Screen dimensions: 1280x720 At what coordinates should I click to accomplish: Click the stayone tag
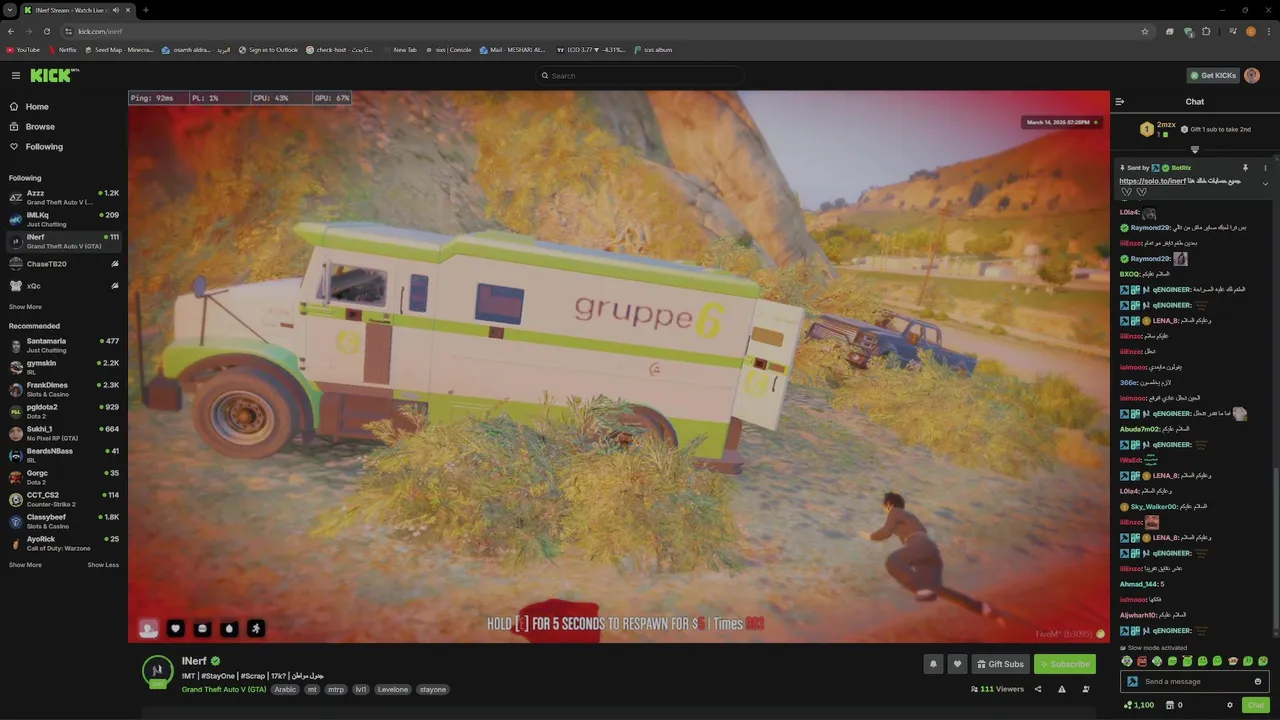(433, 689)
